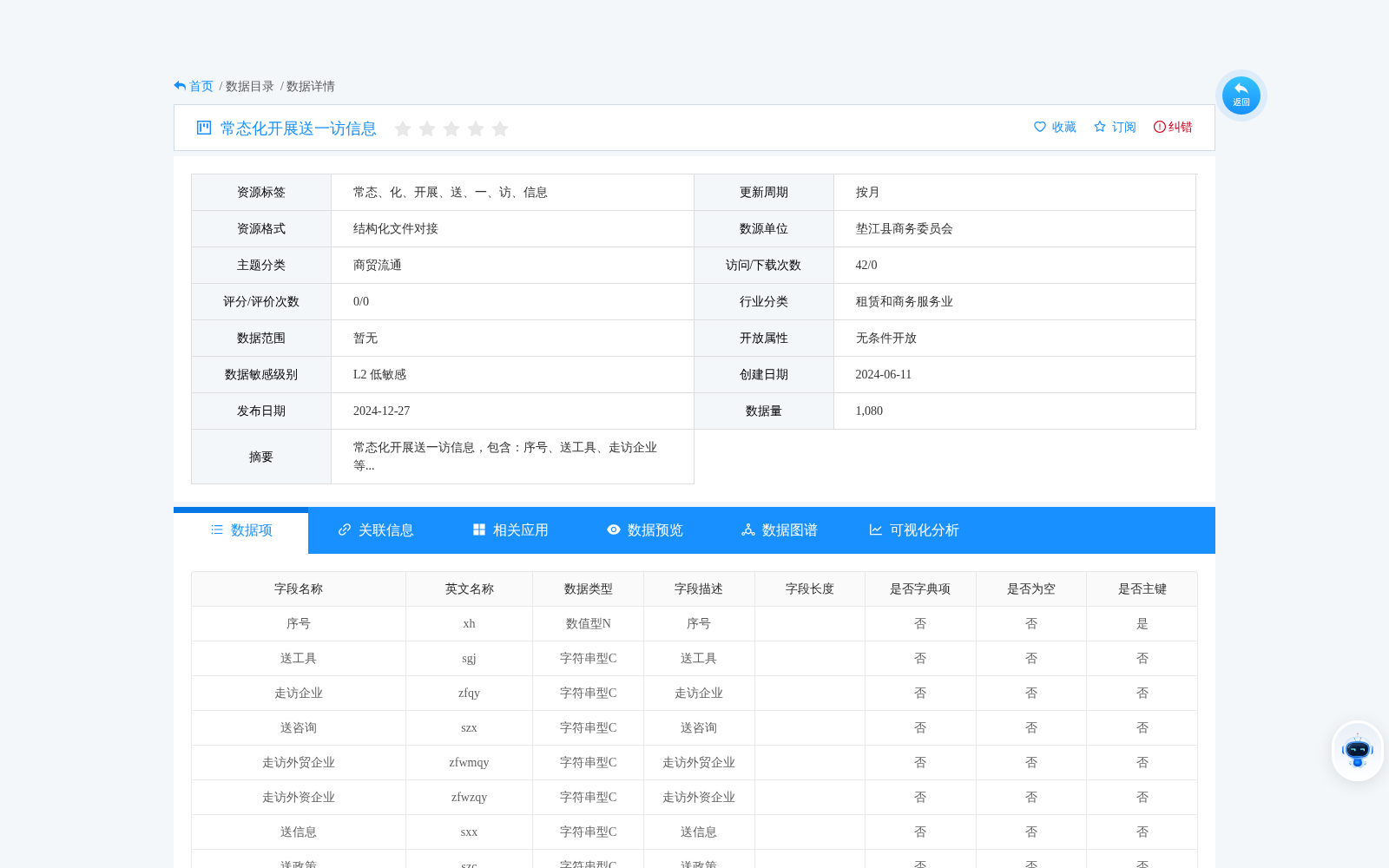This screenshot has width=1389, height=868.
Task: Open the 数据图谱 tab
Action: 779,530
